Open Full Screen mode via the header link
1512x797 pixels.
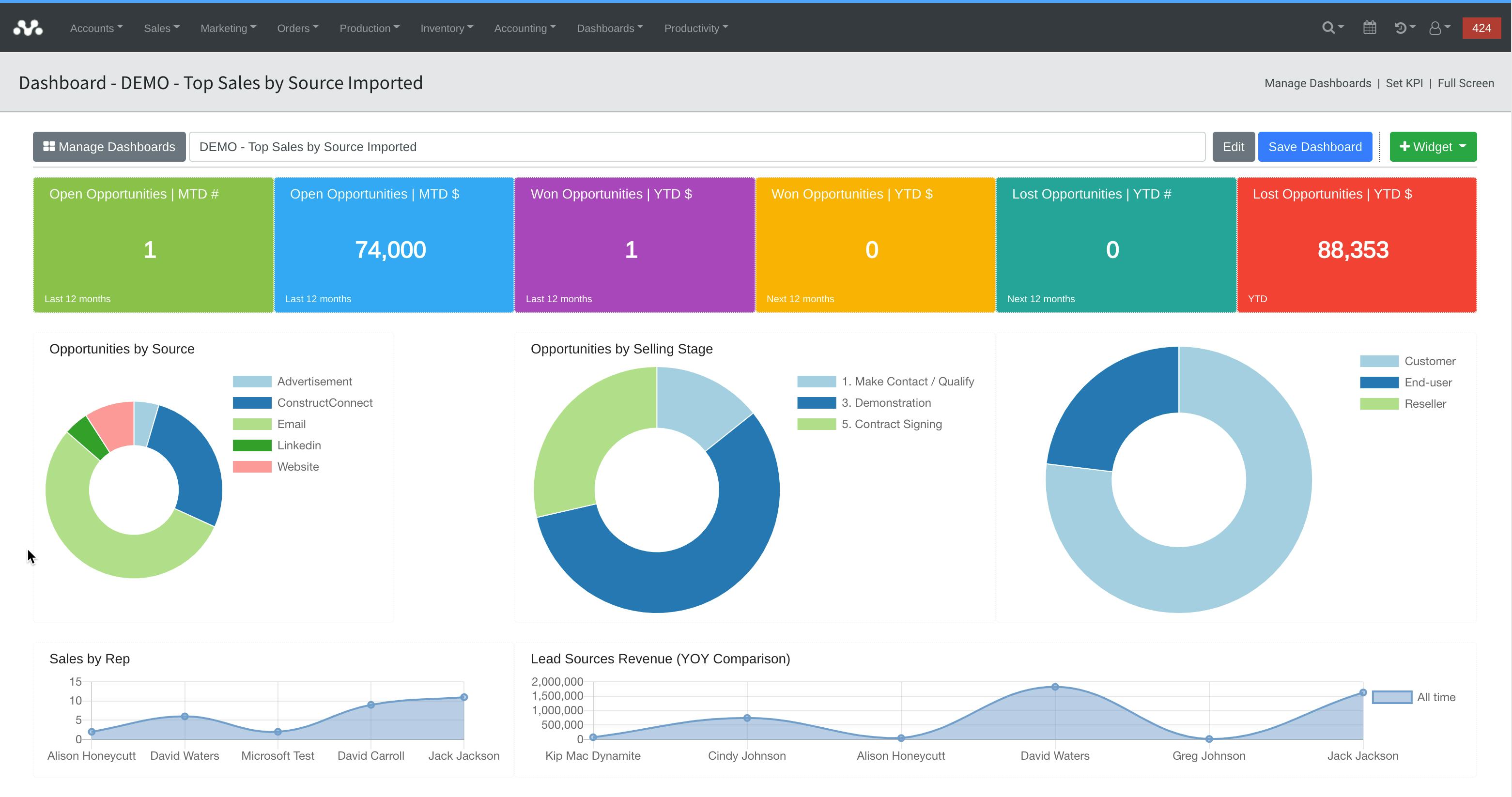(1465, 83)
